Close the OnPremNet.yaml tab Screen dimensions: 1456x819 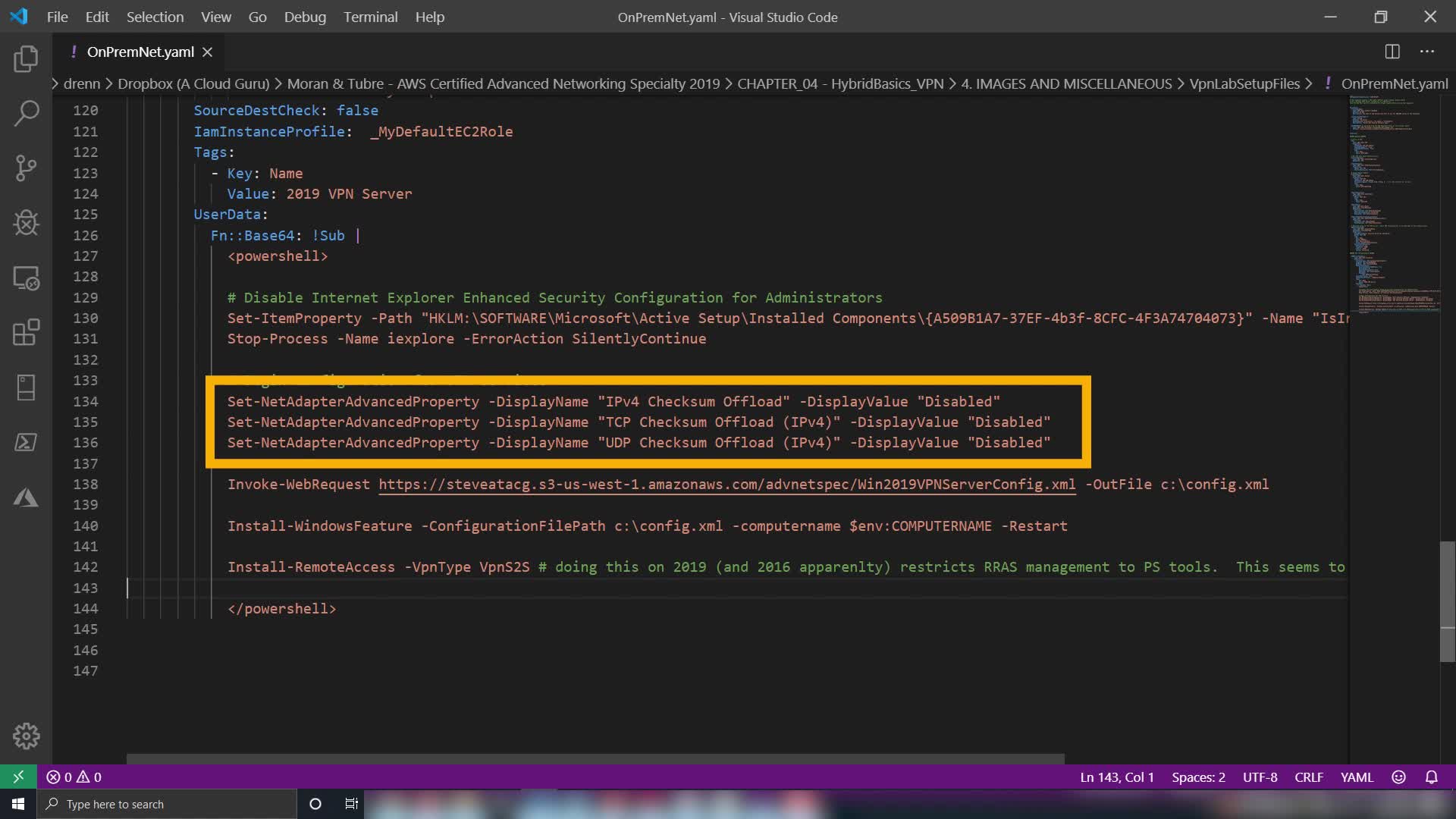pyautogui.click(x=207, y=52)
